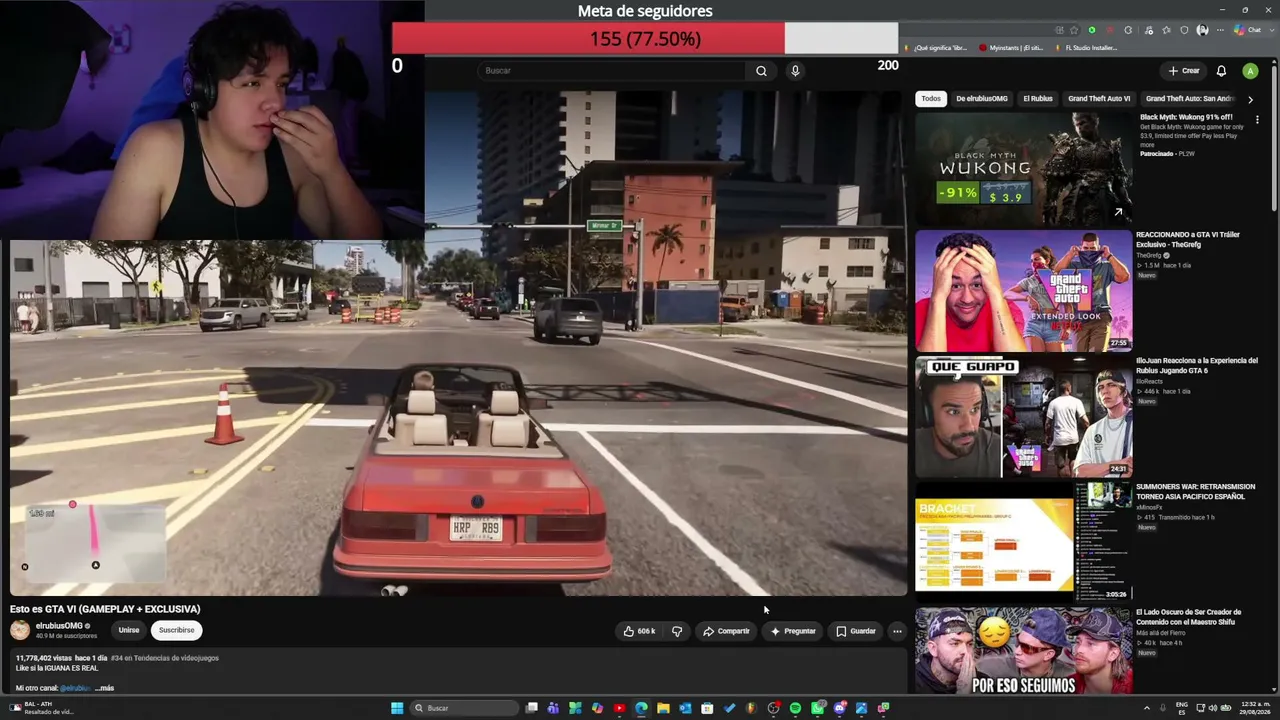
Task: Open options for Black Myth Wukong ad
Action: 1257,120
